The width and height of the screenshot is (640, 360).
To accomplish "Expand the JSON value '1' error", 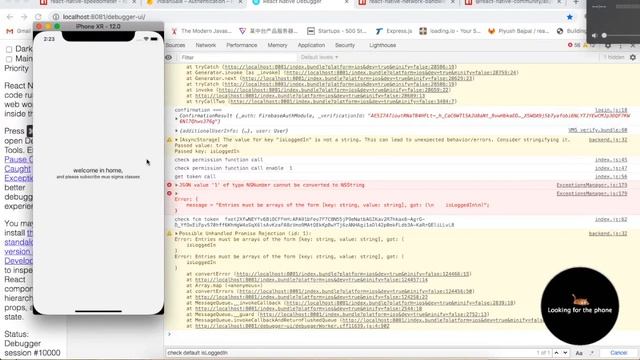I will coord(176,185).
